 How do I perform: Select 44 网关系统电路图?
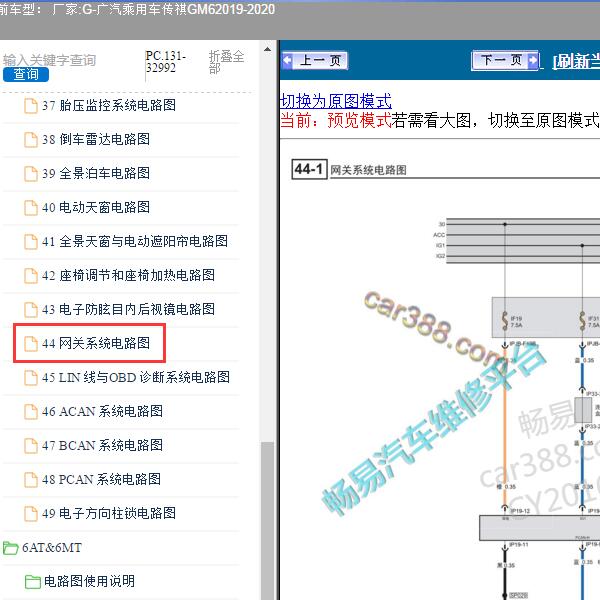click(96, 343)
